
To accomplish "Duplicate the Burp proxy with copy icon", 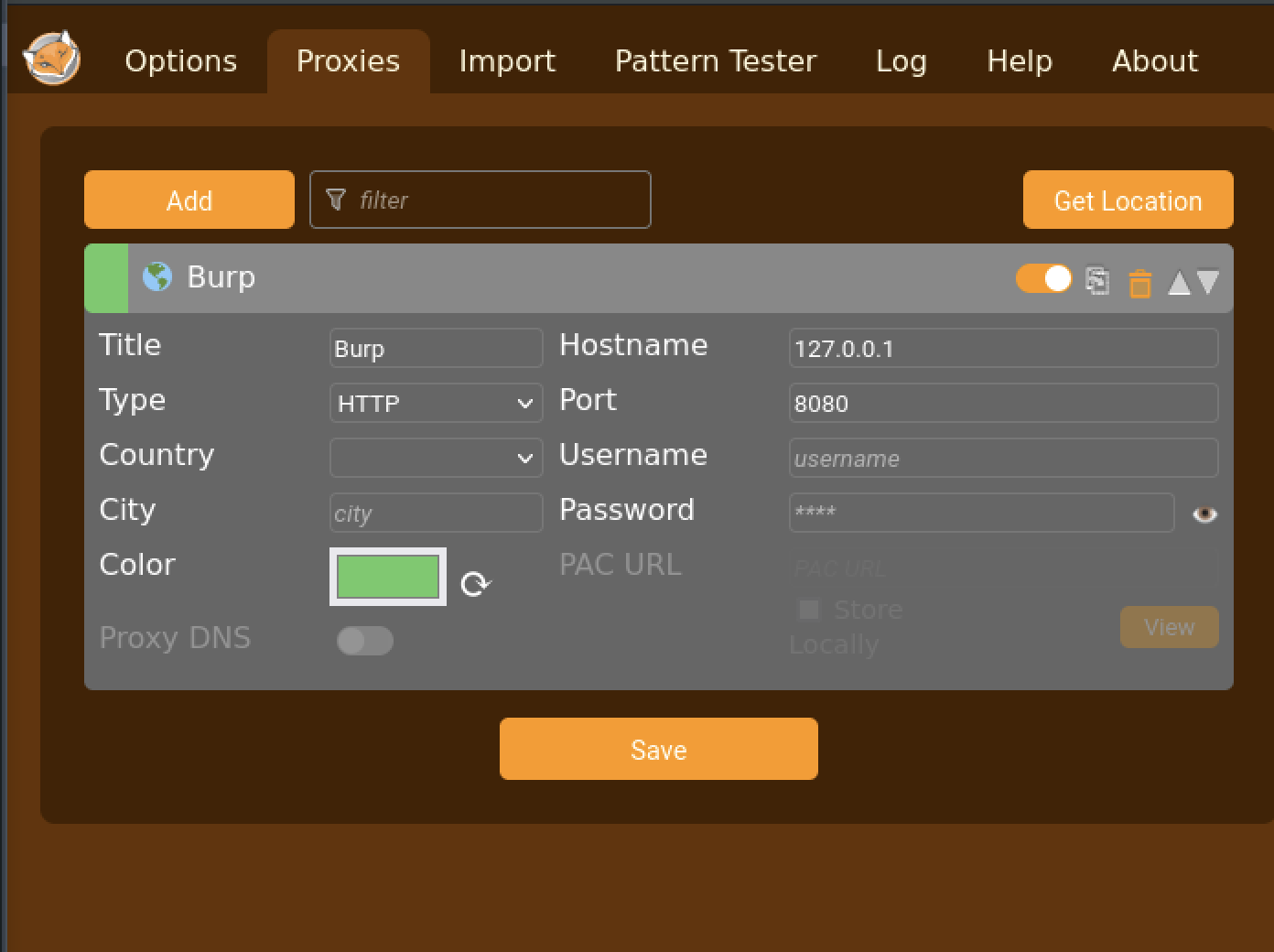I will [x=1097, y=281].
